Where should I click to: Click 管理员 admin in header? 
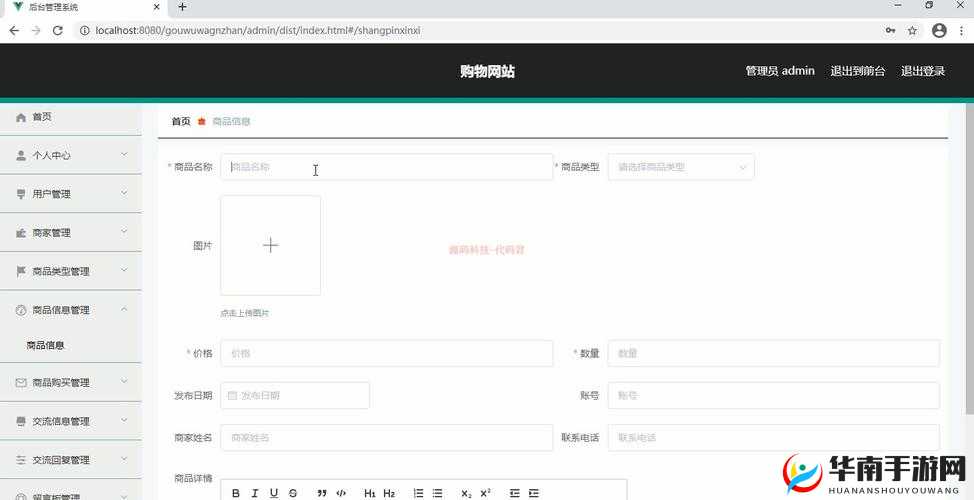point(780,71)
